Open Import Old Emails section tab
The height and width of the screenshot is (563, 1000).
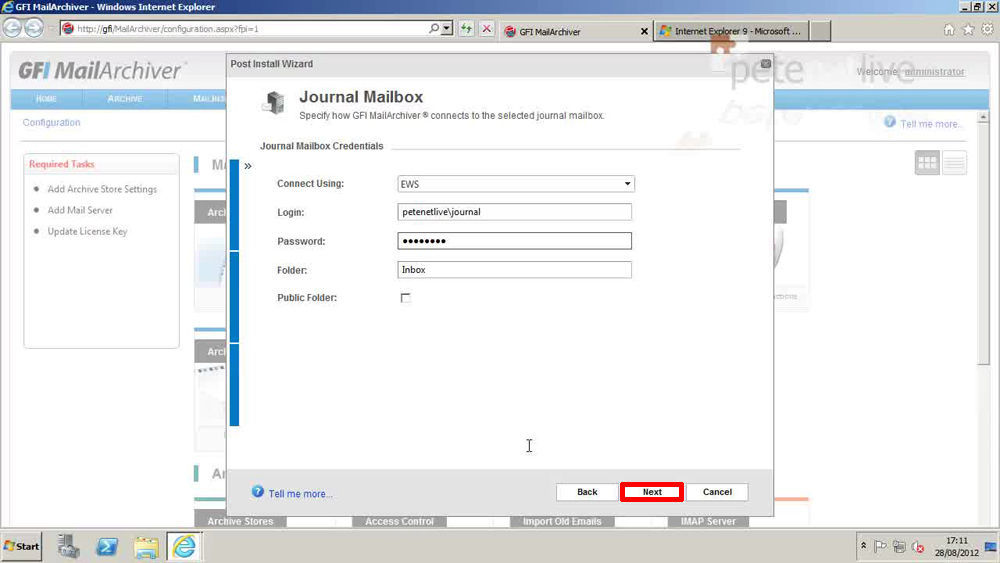(x=562, y=521)
